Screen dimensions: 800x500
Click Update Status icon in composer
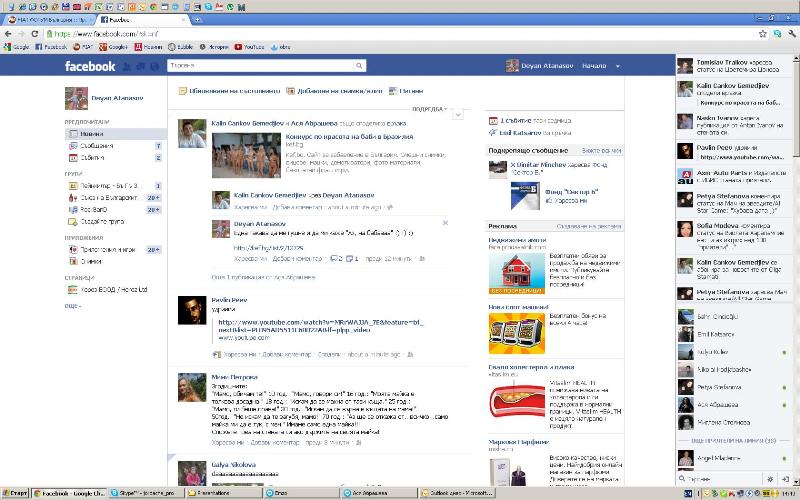click(183, 91)
